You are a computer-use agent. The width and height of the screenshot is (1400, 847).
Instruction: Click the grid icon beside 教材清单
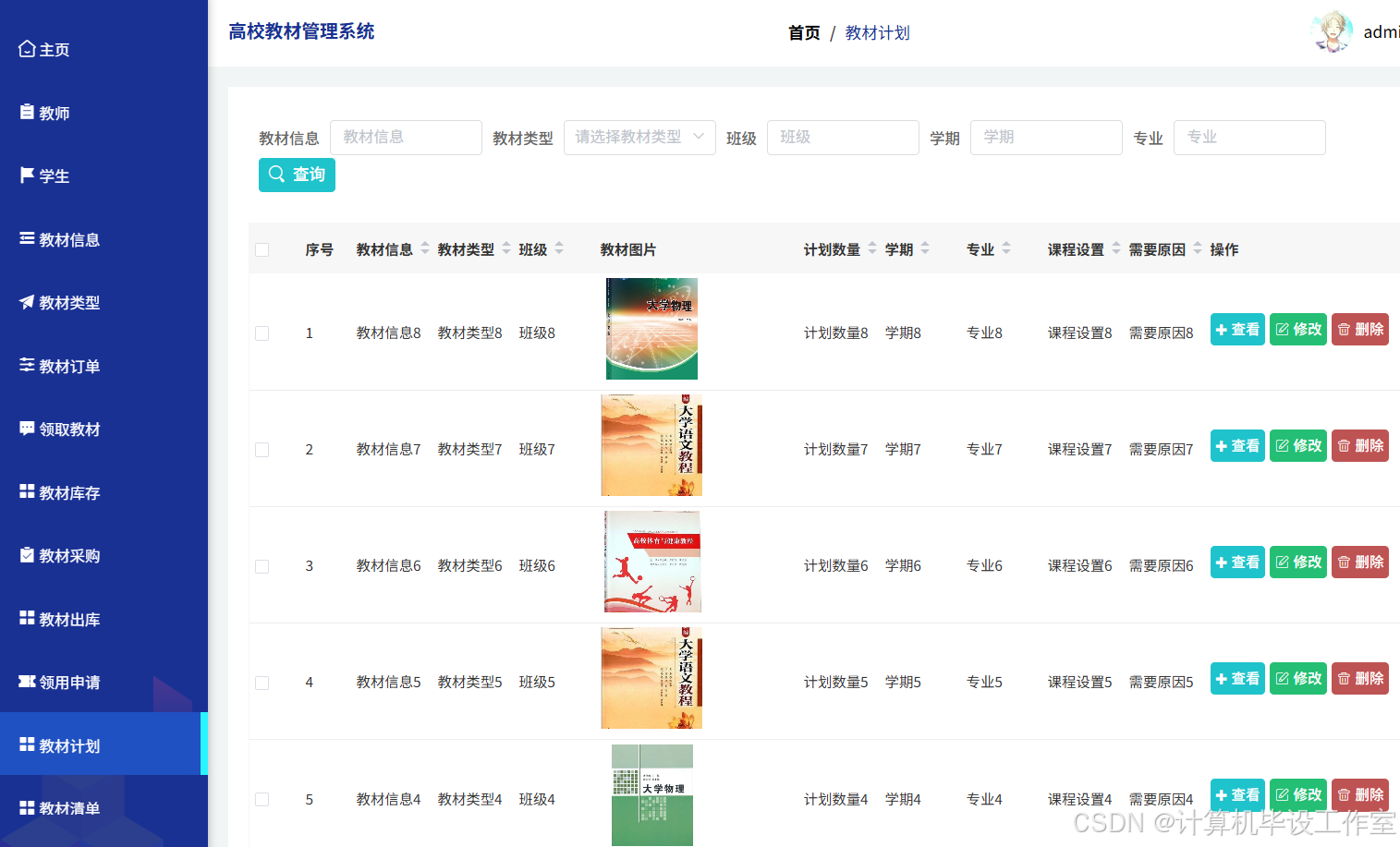[x=27, y=807]
